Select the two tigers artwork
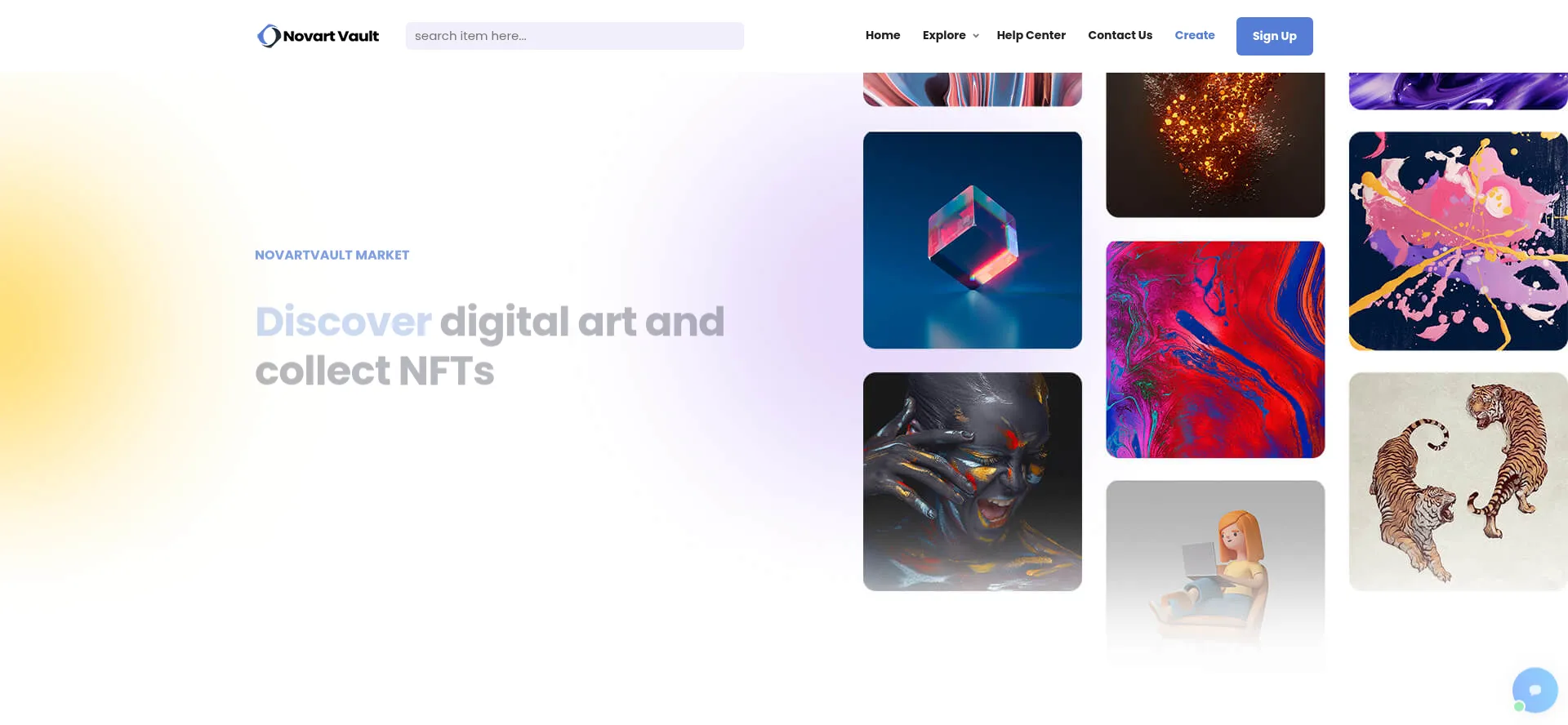The width and height of the screenshot is (1568, 725). pos(1457,481)
